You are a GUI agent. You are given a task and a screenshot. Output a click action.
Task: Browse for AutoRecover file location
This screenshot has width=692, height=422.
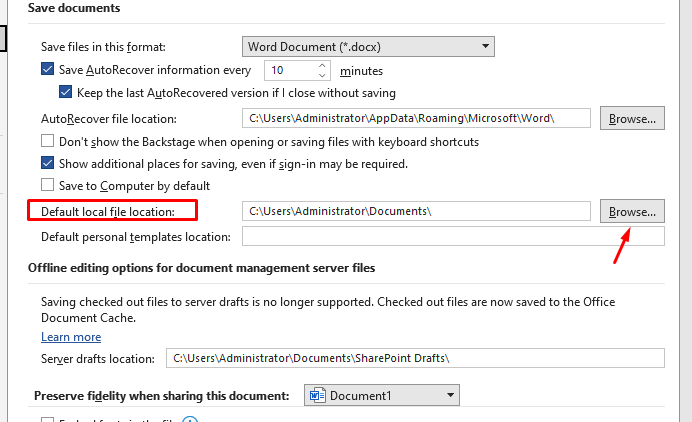click(x=632, y=118)
